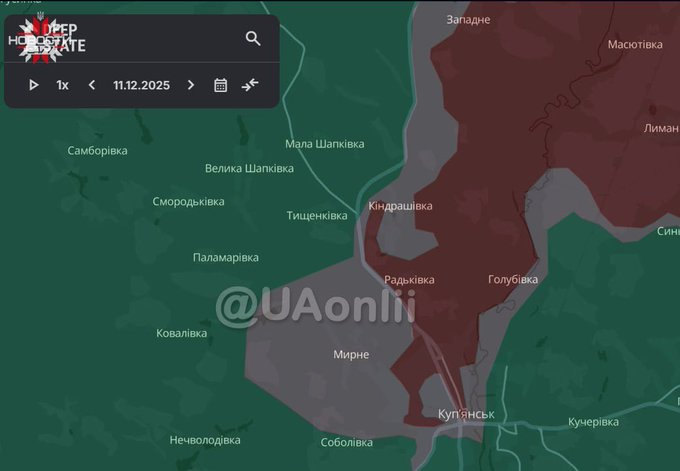Viewport: 680px width, 471px height.
Task: Select the Паламарівка label
Action: point(226,258)
